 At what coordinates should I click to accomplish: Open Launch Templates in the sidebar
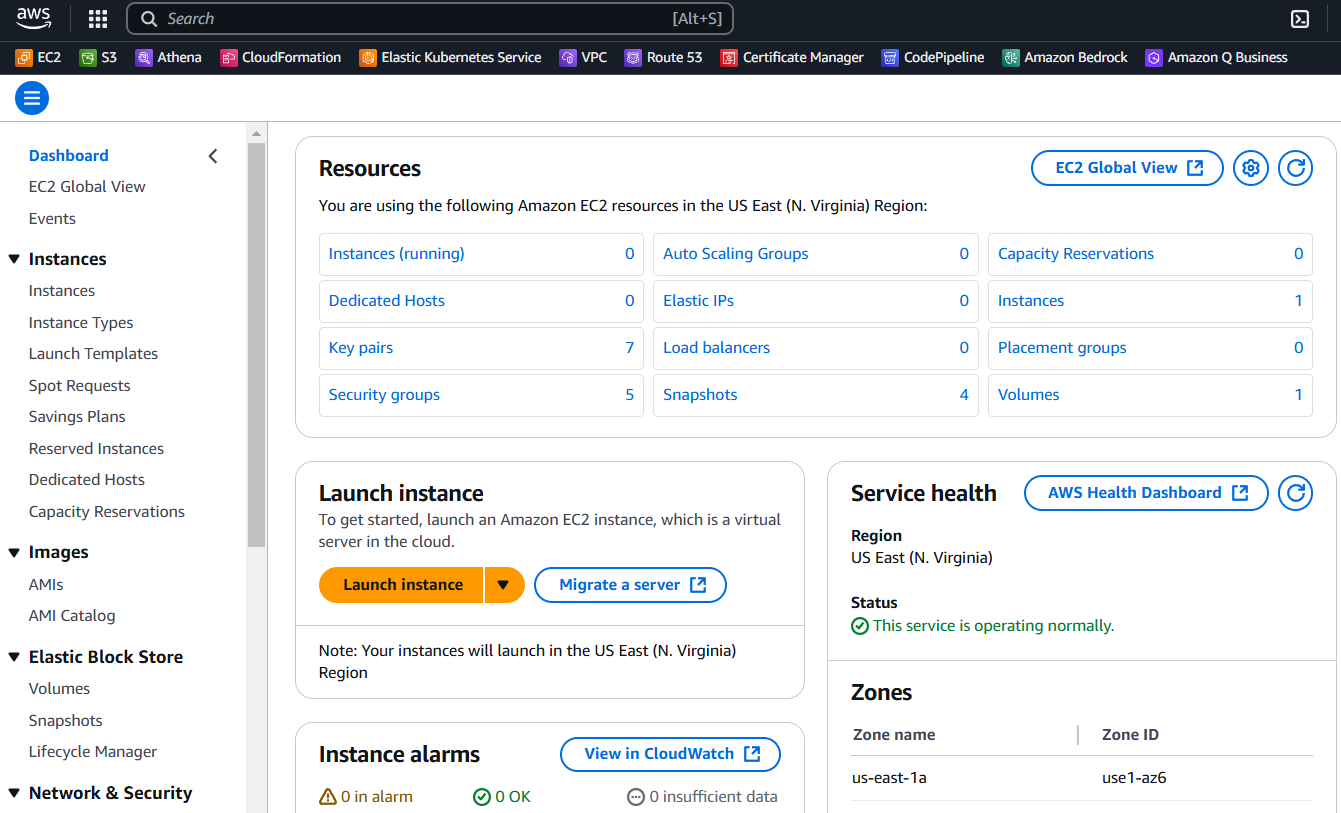tap(93, 354)
